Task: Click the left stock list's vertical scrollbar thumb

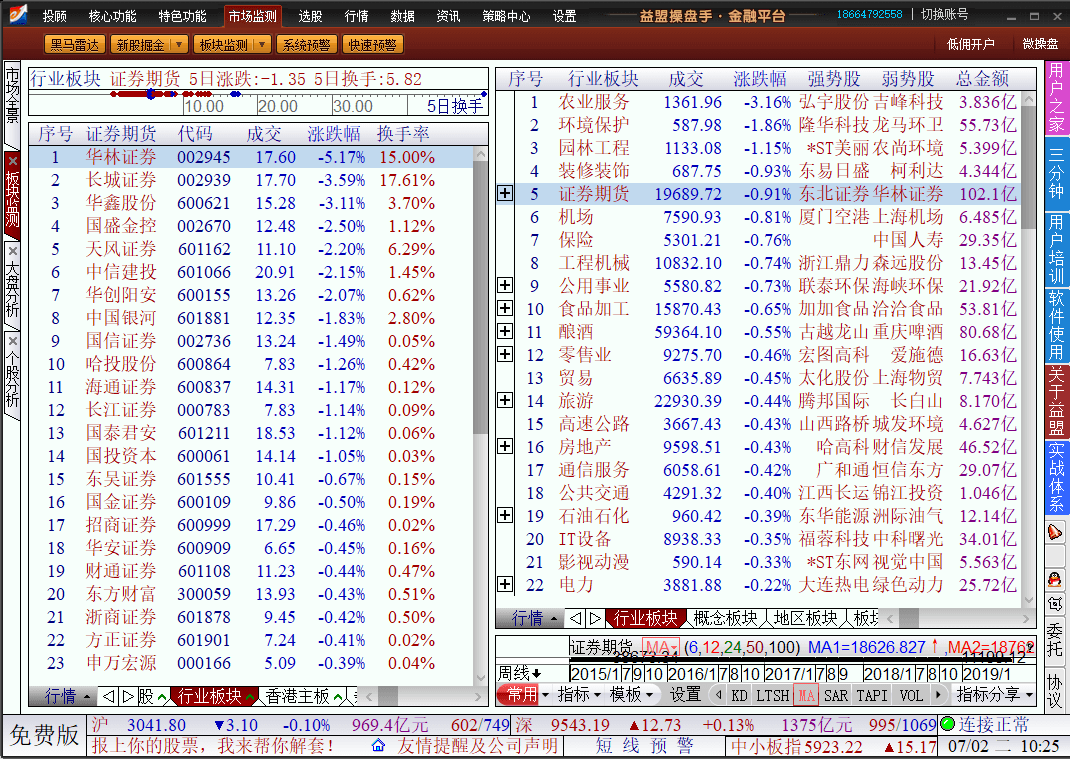Action: coord(480,297)
